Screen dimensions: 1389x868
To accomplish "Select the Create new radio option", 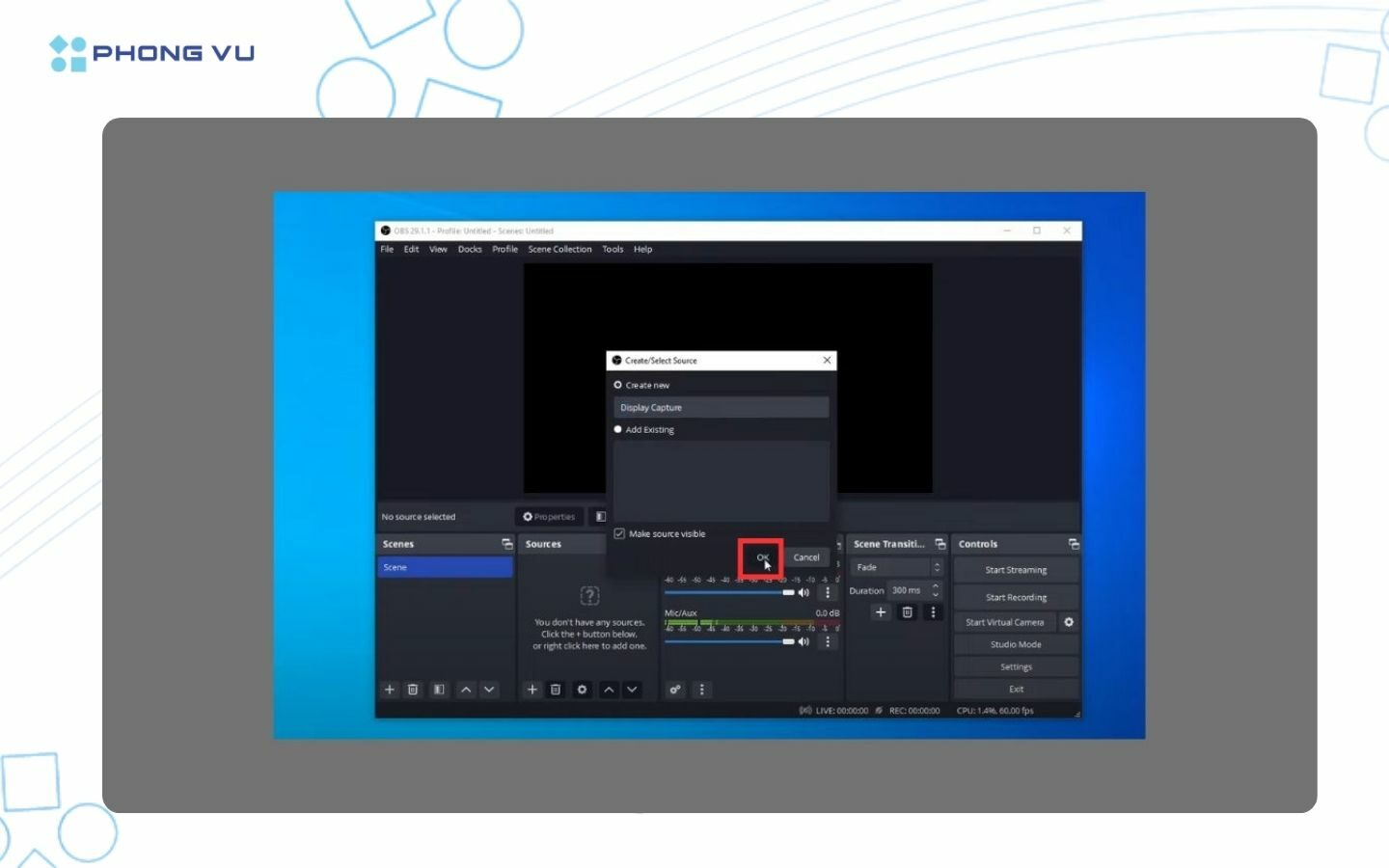I will [x=618, y=385].
